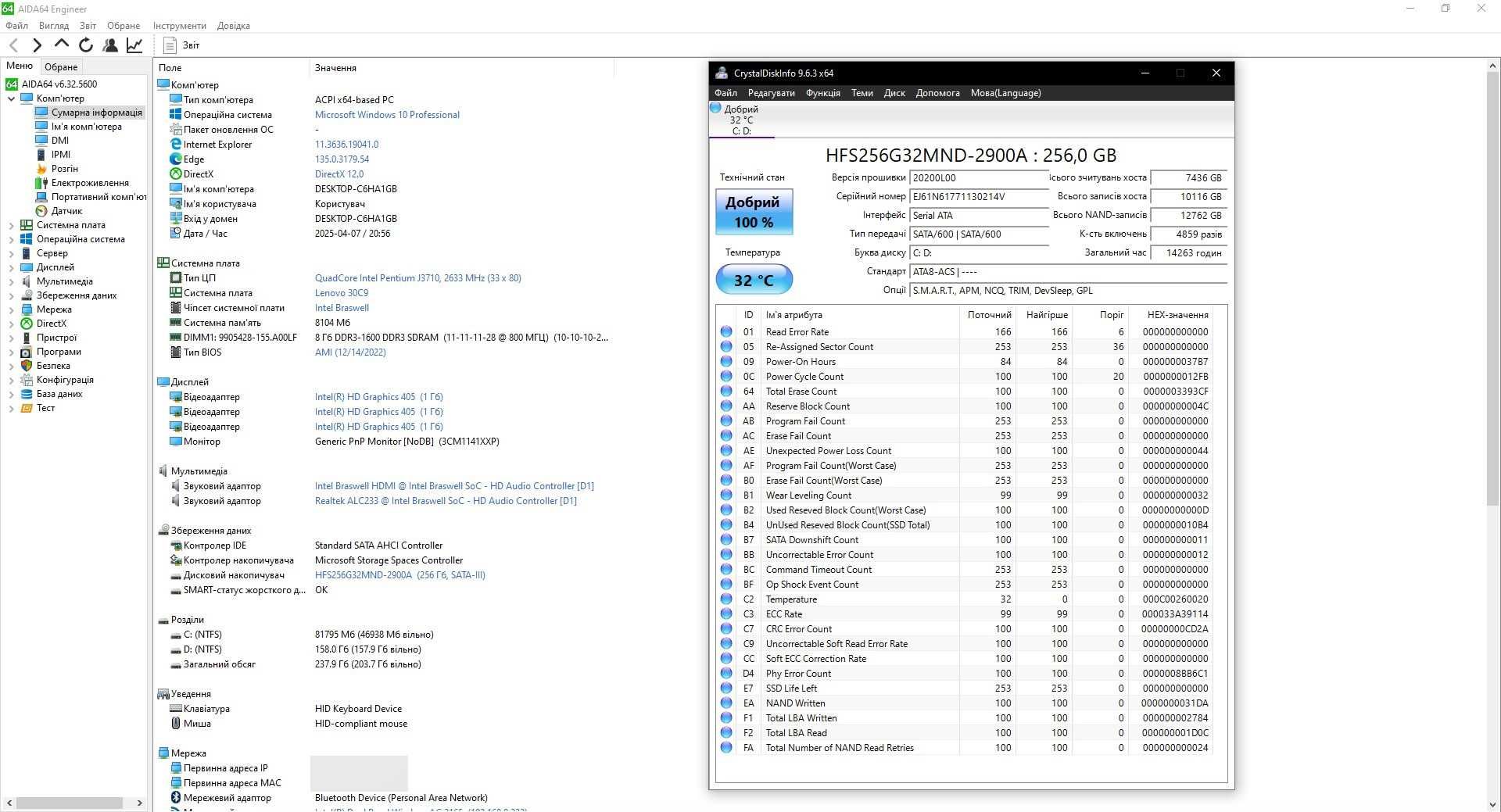This screenshot has height=812, width=1501.
Task: Select Портативний комп'ютер tree item
Action: (99, 197)
